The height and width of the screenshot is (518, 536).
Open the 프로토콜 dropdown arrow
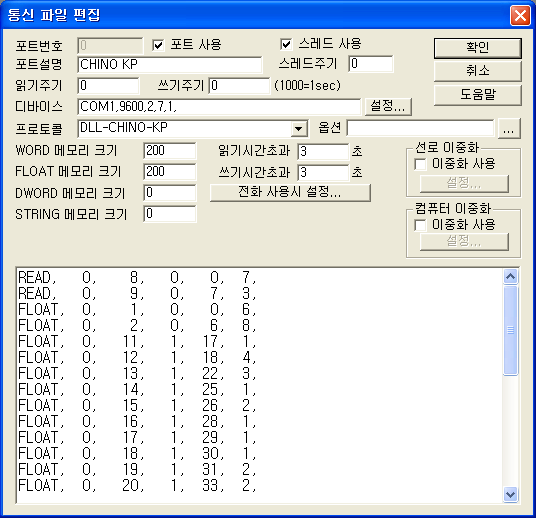click(x=298, y=129)
